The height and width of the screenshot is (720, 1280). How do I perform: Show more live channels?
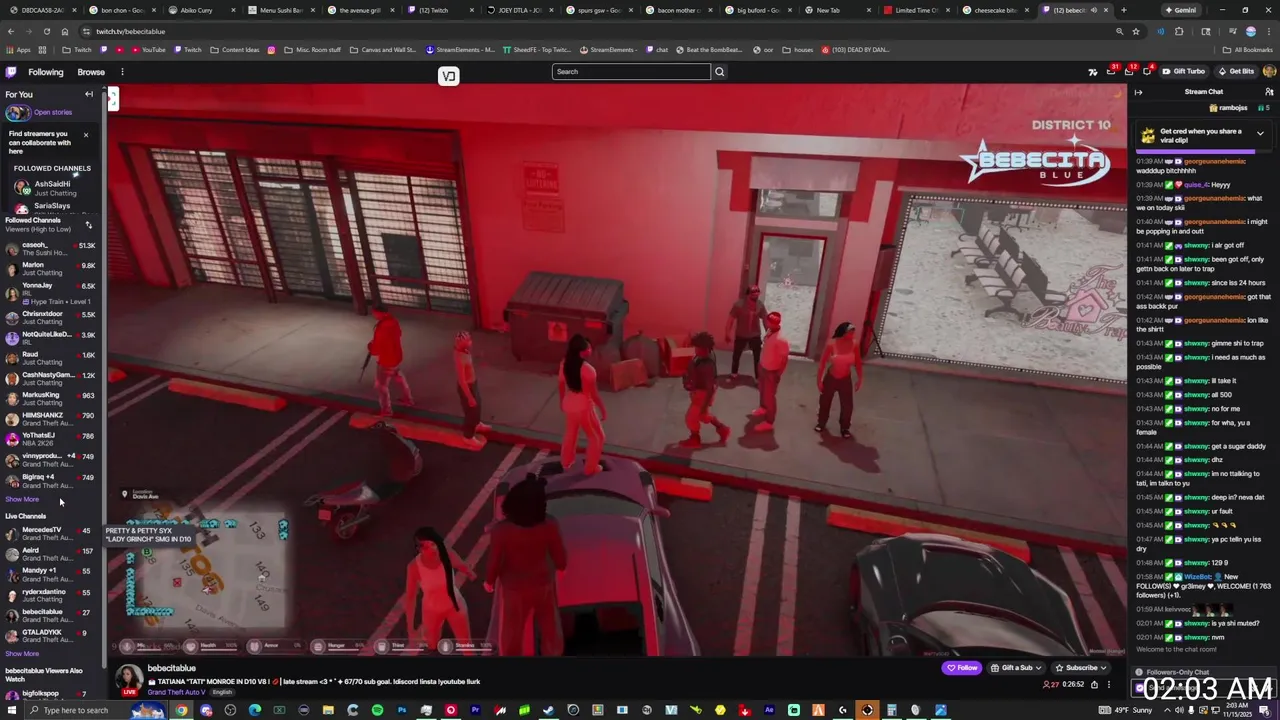click(22, 653)
